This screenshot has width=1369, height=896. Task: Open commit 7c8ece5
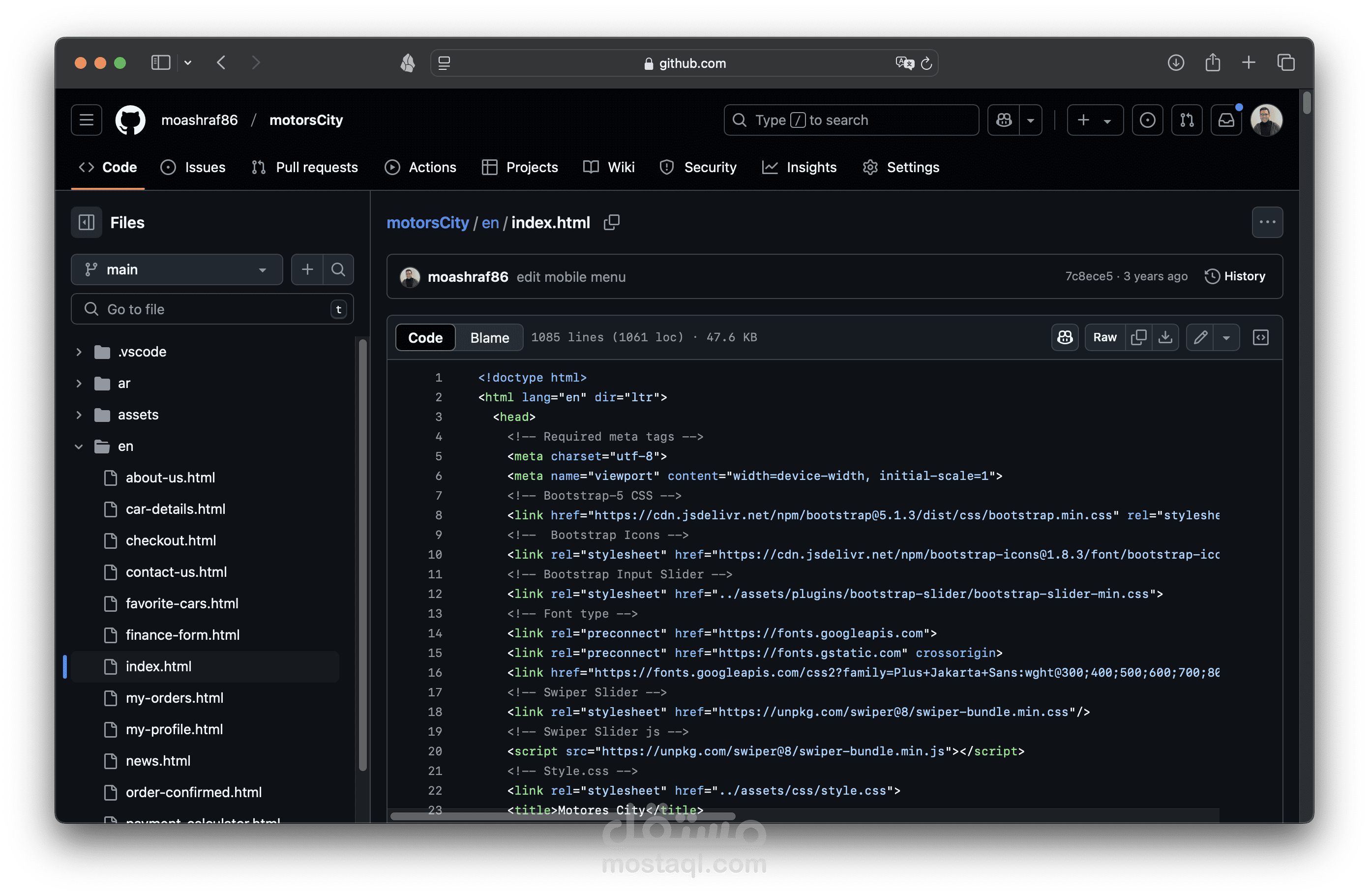[1088, 277]
